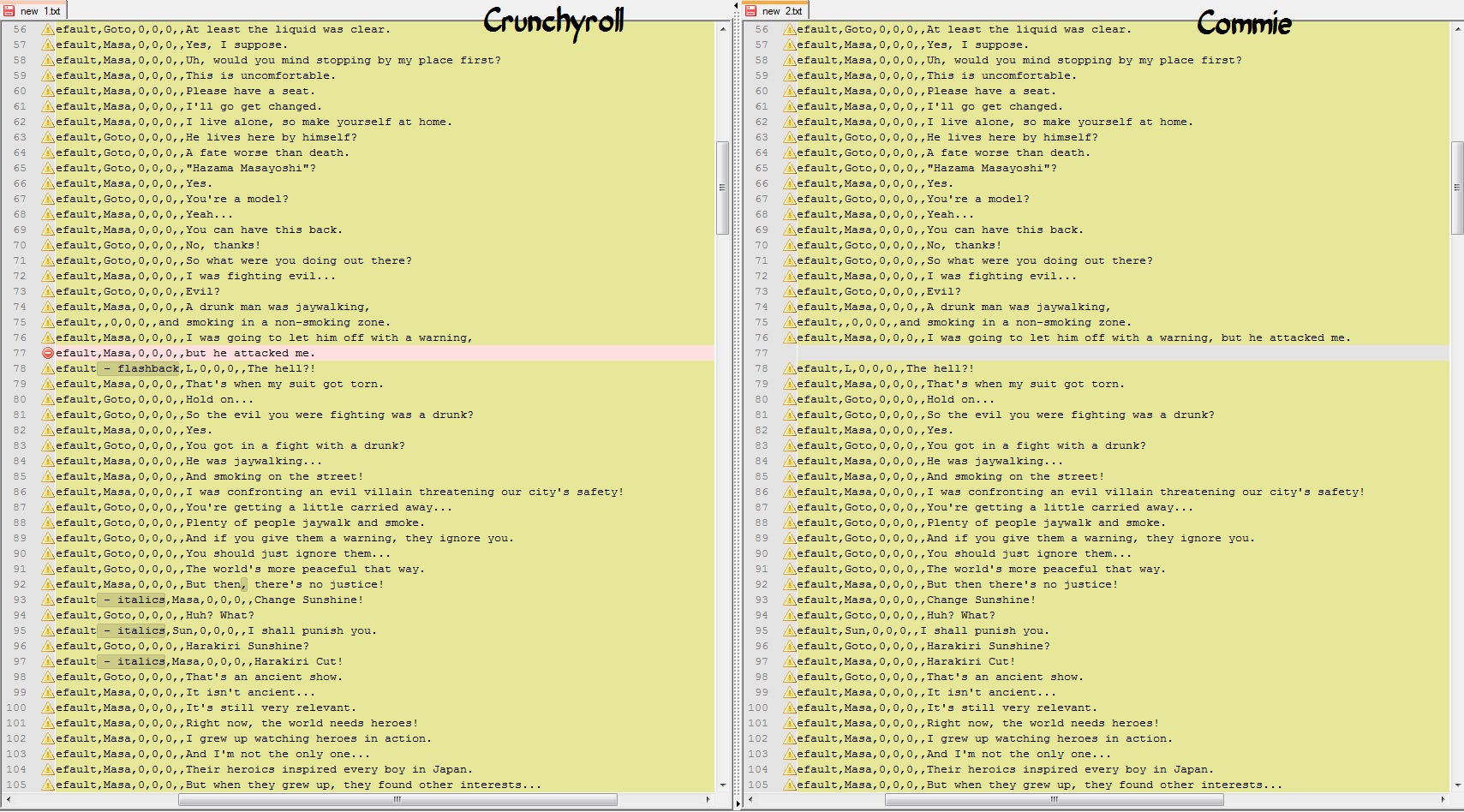The image size is (1464, 812).
Task: Click warning marker on line 92 in left pane
Action: coord(48,584)
